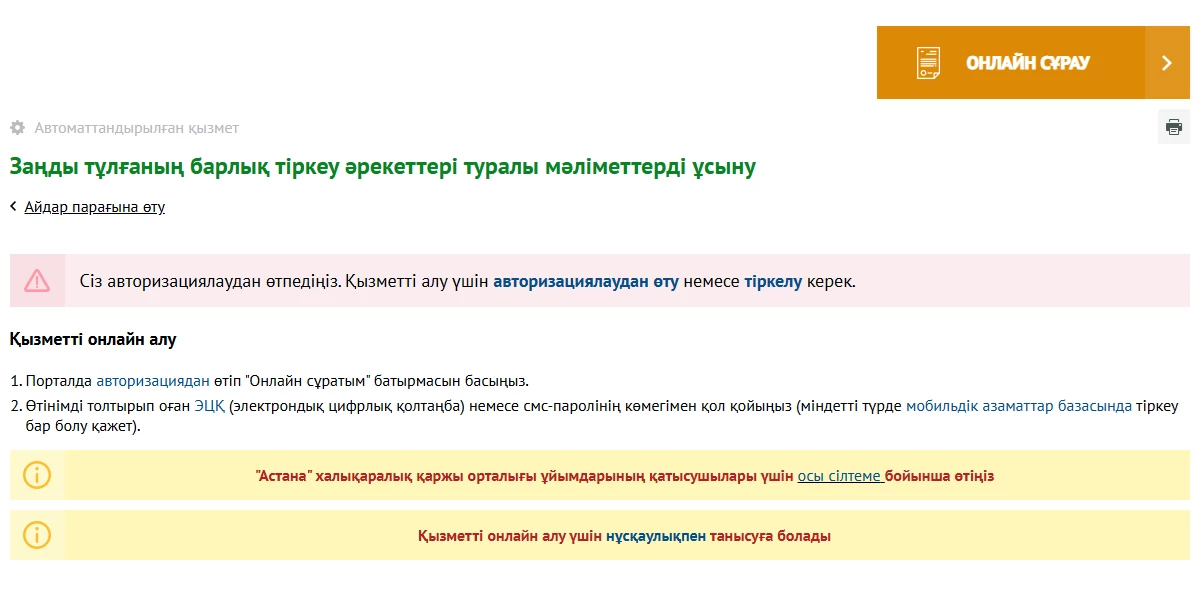Screen dimensions: 1201x593
Task: Open the тіркелу registration link
Action: [x=773, y=282]
